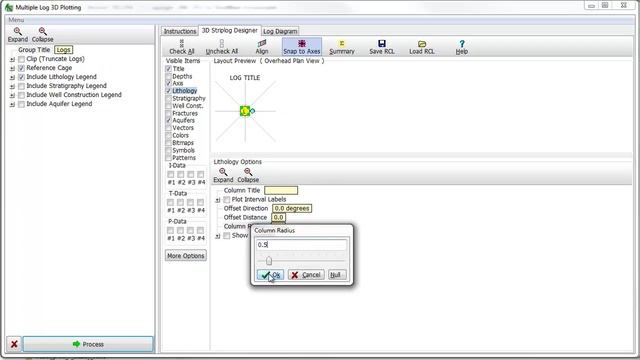This screenshot has height=360, width=640.
Task: Uncheck Reference Cage option
Action: (22, 68)
